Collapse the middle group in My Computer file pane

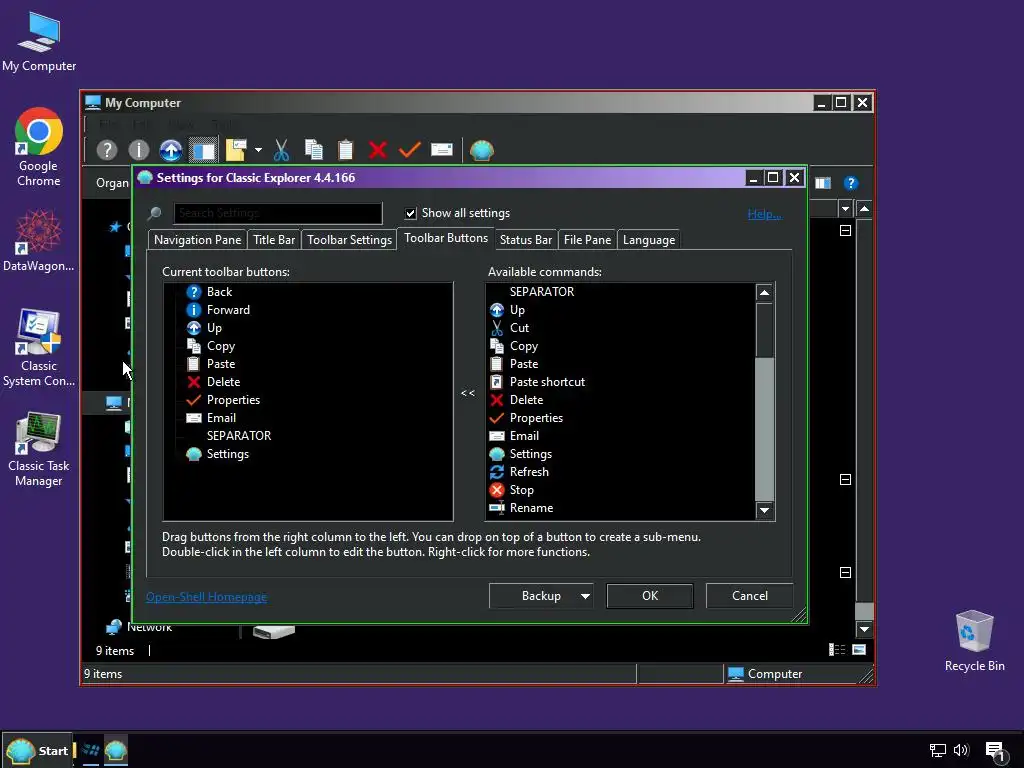click(x=845, y=479)
